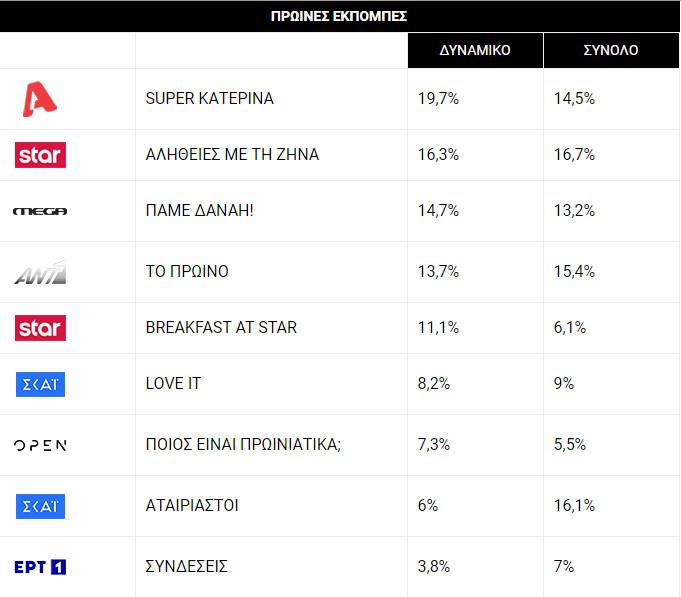Select the ΣΥΝΔΕΣΕΙΣ show name
The image size is (681, 597).
click(x=187, y=566)
